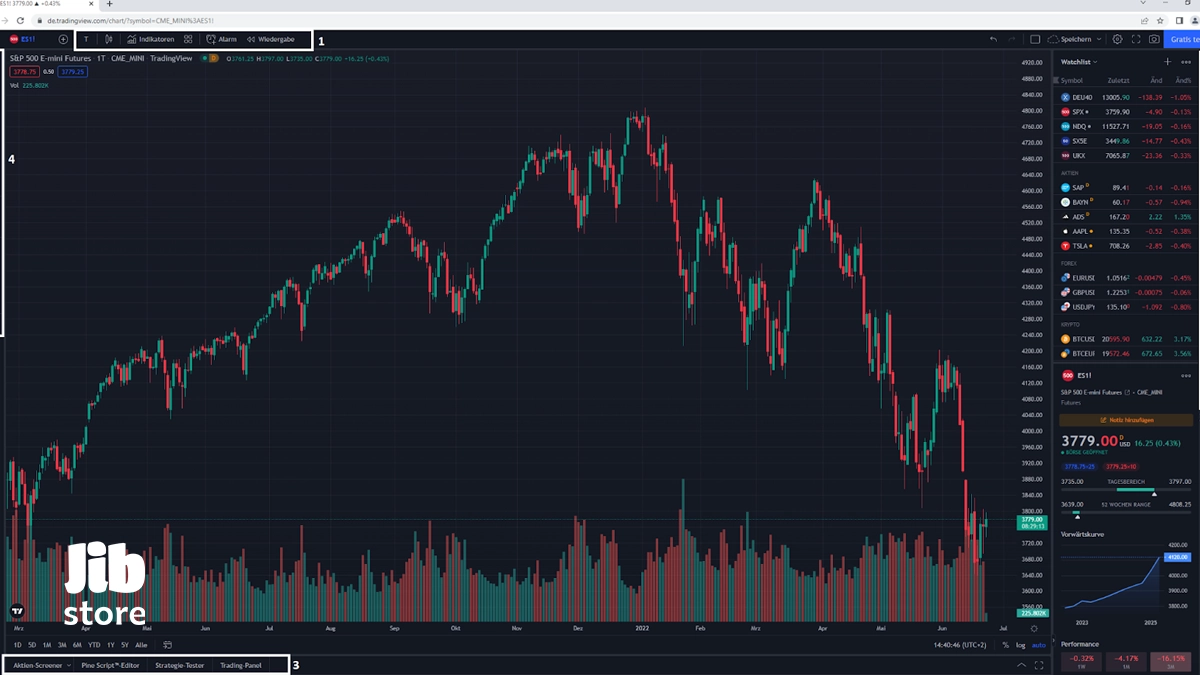Viewport: 1200px width, 675px height.
Task: Enter fullscreen mode with the expand icon
Action: (1136, 39)
